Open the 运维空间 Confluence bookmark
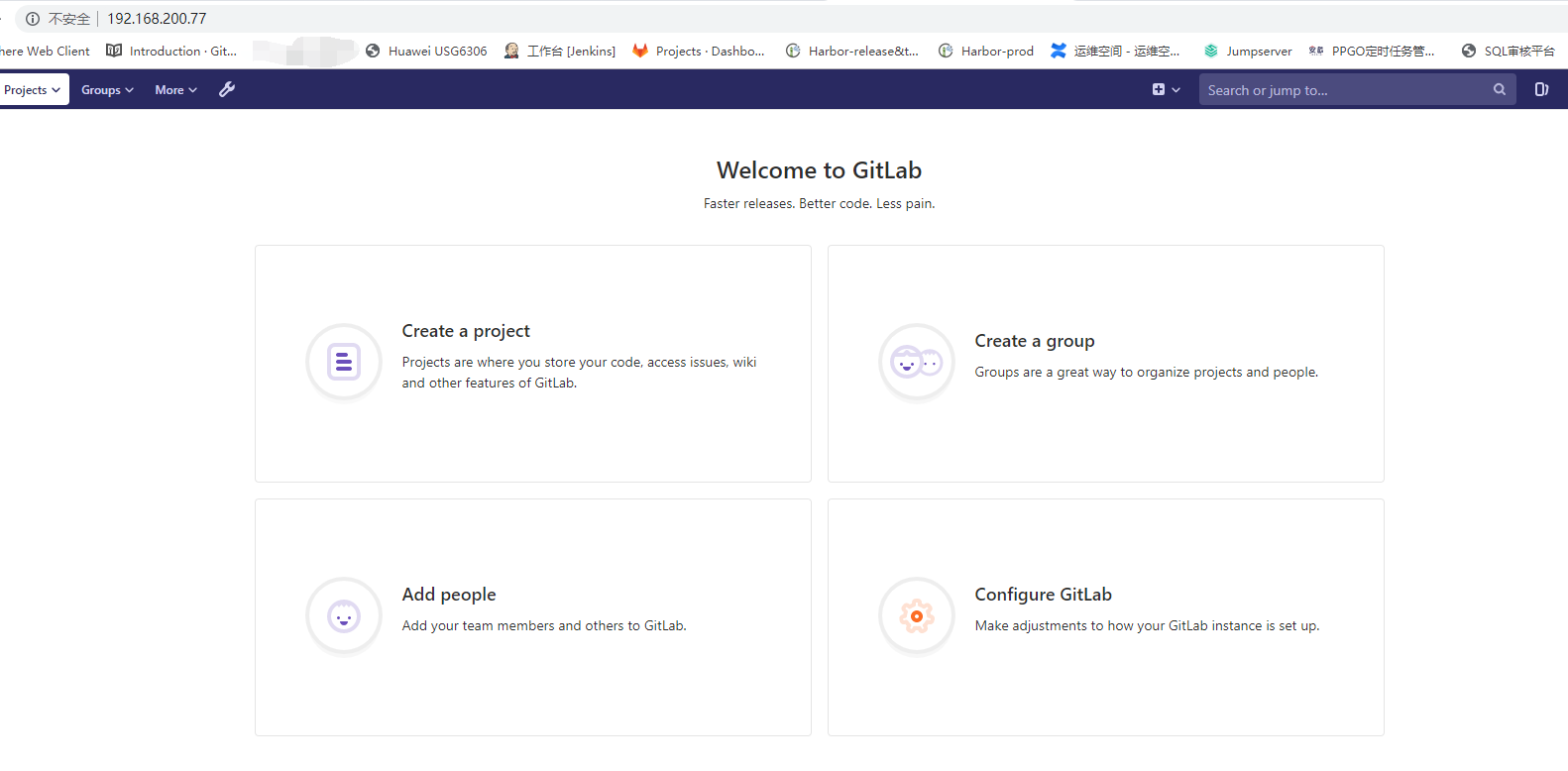Viewport: 1568px width, 771px height. click(1115, 51)
